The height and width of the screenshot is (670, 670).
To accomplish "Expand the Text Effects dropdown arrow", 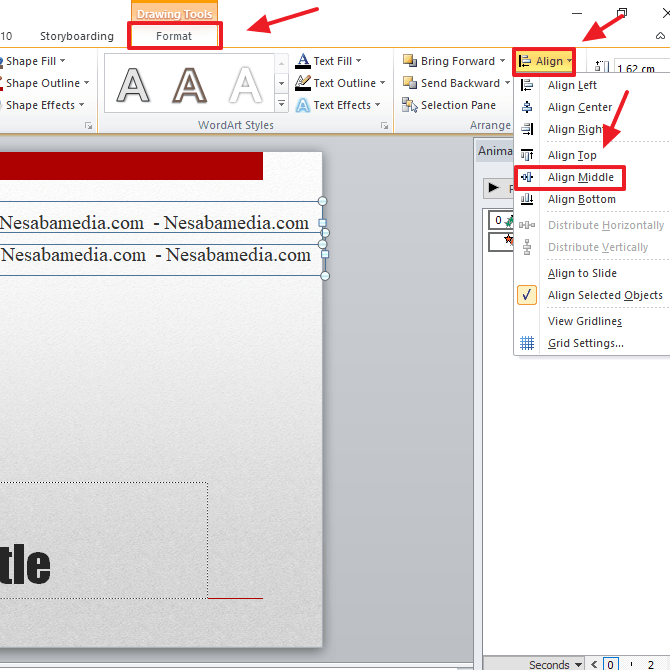I will pyautogui.click(x=377, y=105).
